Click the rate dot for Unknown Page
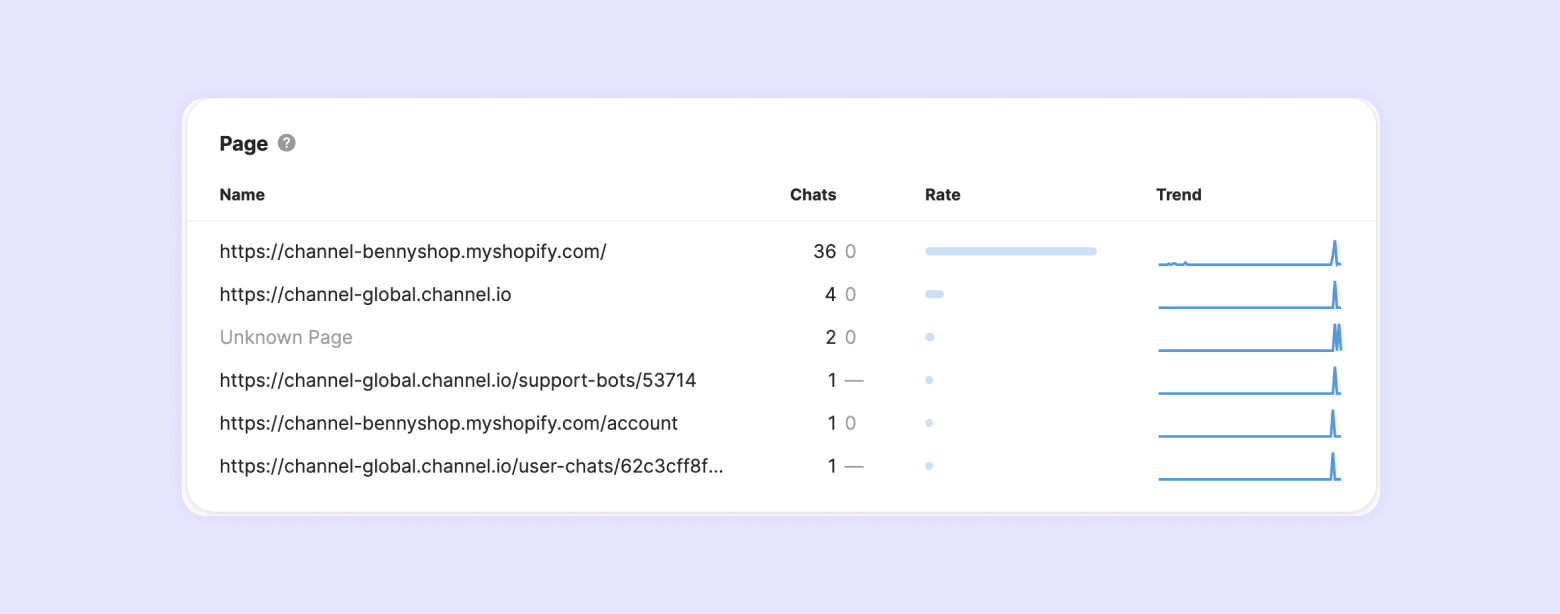 click(929, 338)
